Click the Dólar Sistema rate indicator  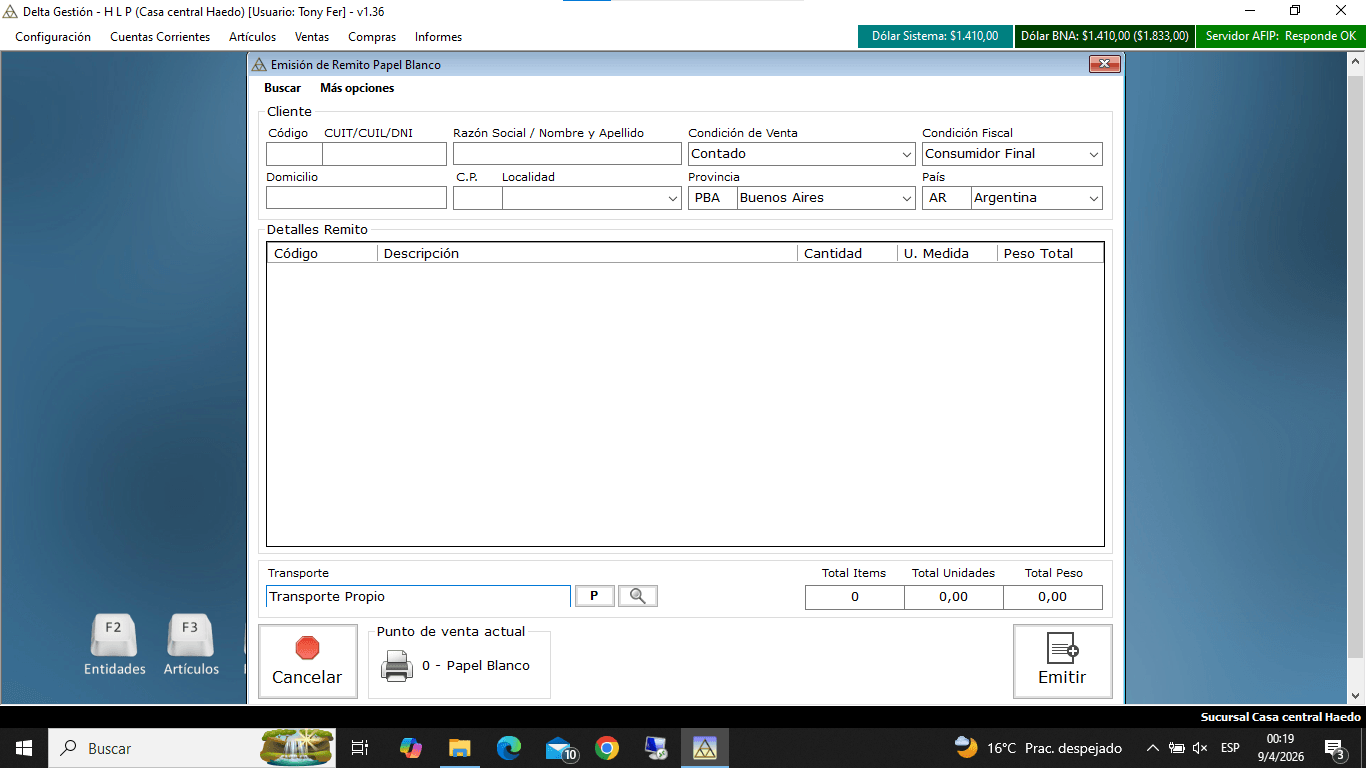[x=935, y=36]
